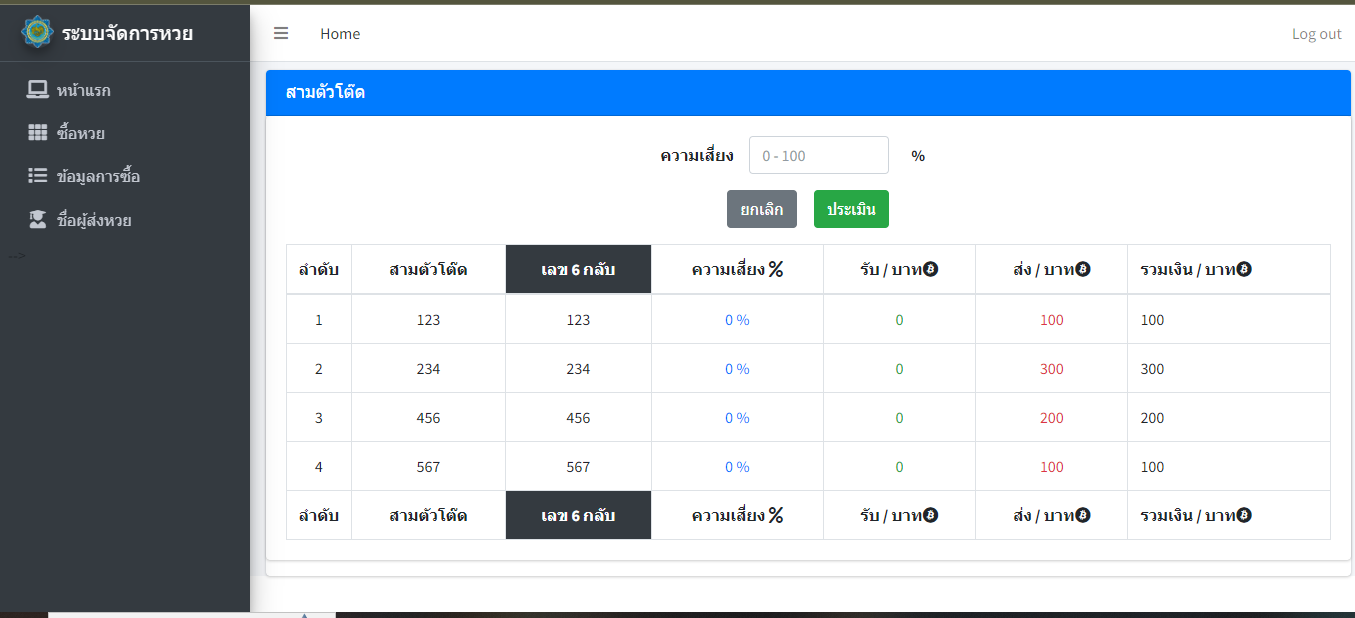Click the red 300 value in ส่ง column

[1051, 369]
